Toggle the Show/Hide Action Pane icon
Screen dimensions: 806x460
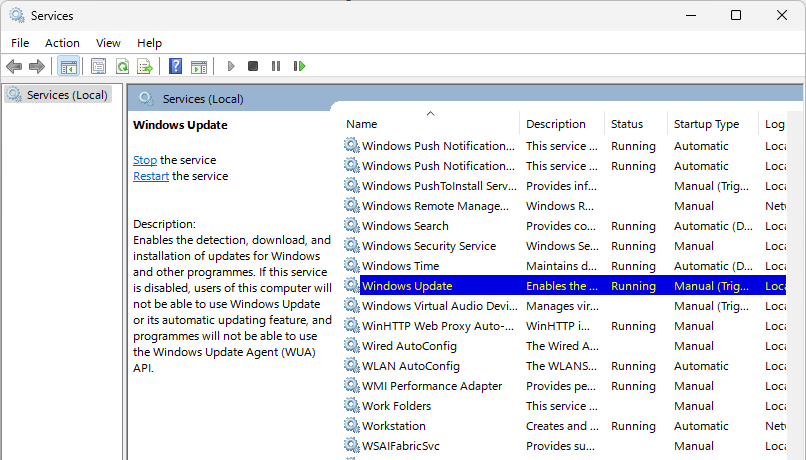tap(199, 66)
